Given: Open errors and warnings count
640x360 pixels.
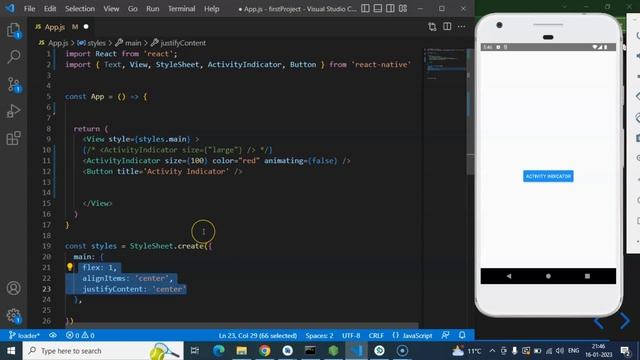Looking at the screenshot, I should [80, 336].
